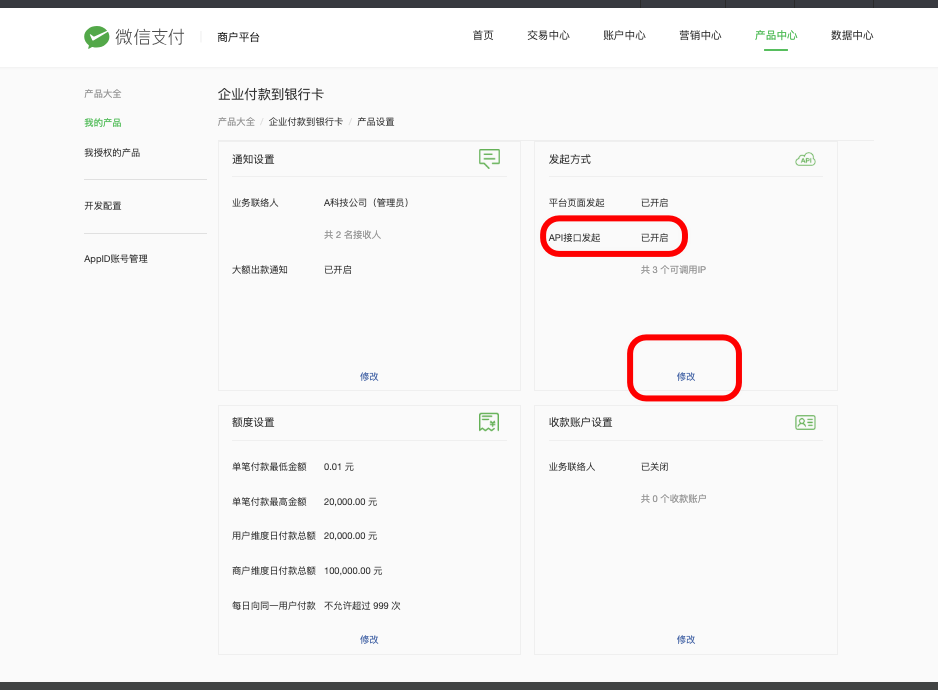Click 修改 in the 收款账户设置 panel
The height and width of the screenshot is (690, 938).
coord(685,639)
